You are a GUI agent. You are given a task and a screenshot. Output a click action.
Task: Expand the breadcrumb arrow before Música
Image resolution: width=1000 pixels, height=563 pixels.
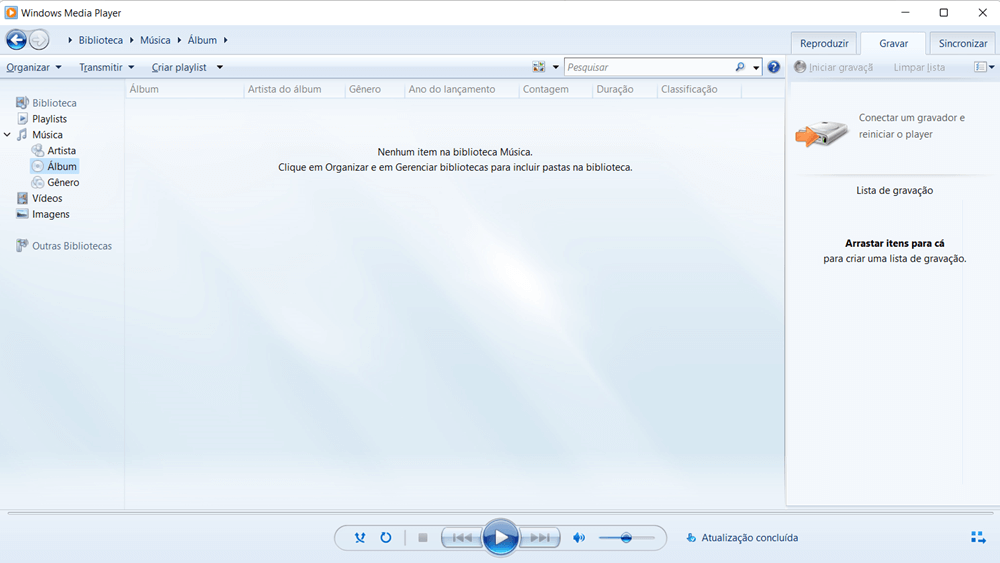coord(131,40)
